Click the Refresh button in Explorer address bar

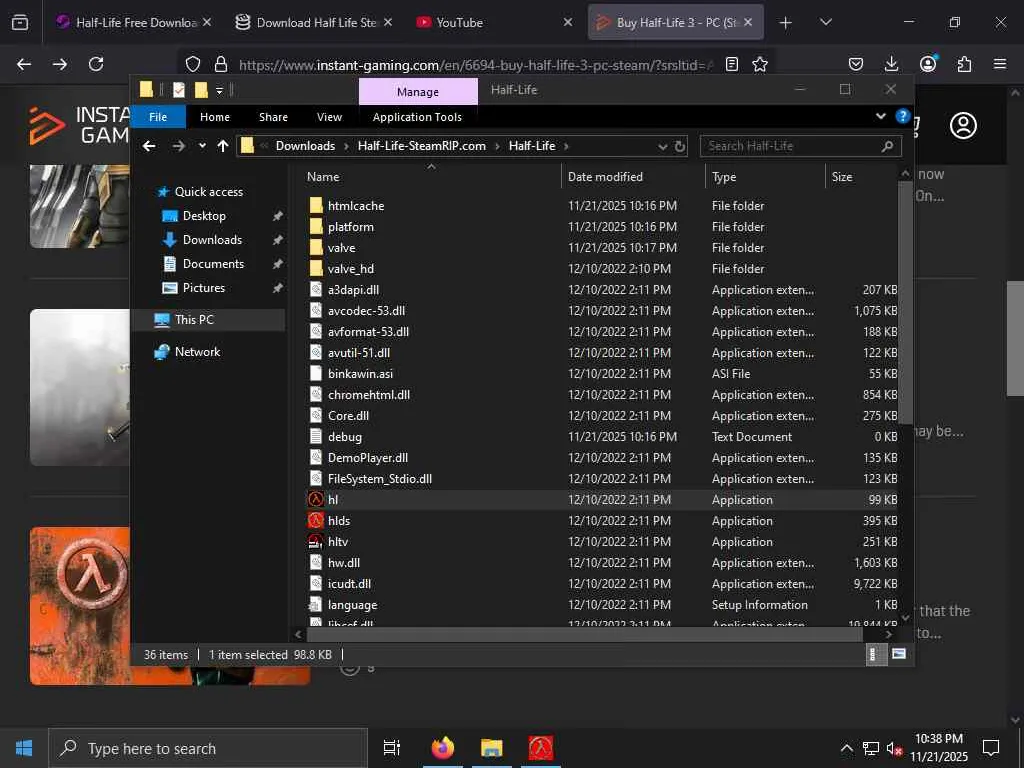point(680,146)
